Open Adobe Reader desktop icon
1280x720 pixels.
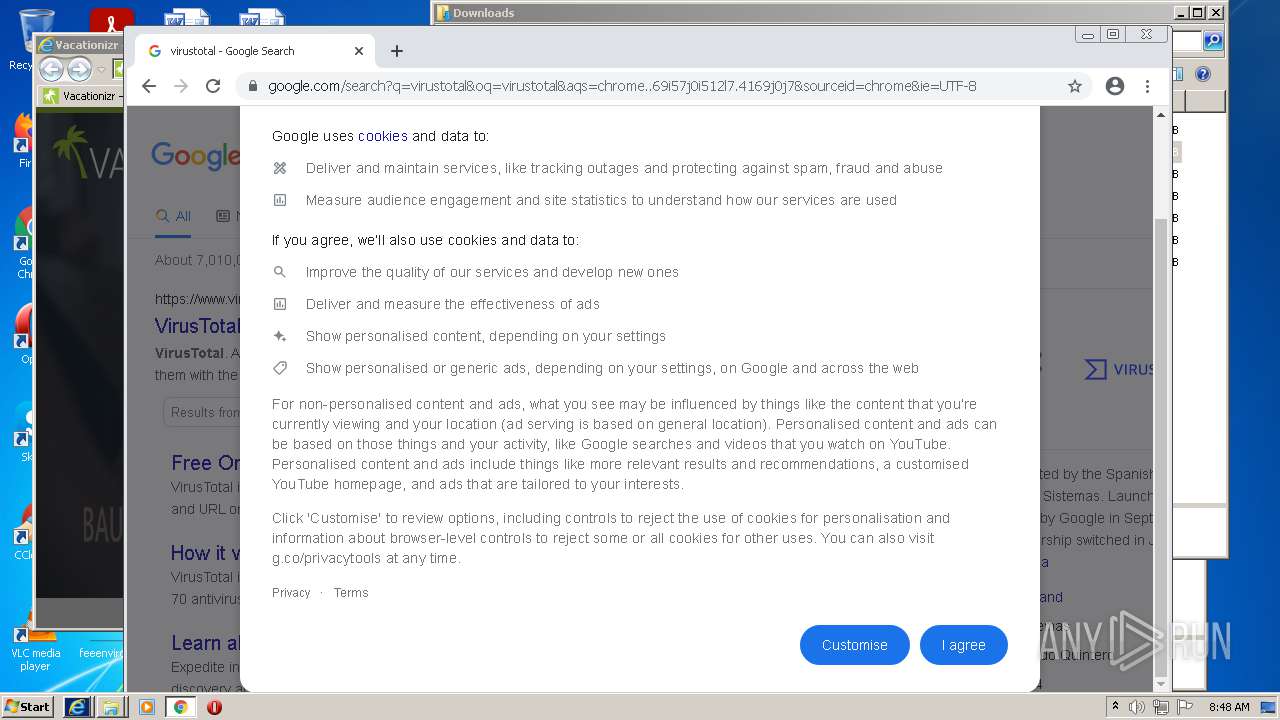(x=111, y=18)
